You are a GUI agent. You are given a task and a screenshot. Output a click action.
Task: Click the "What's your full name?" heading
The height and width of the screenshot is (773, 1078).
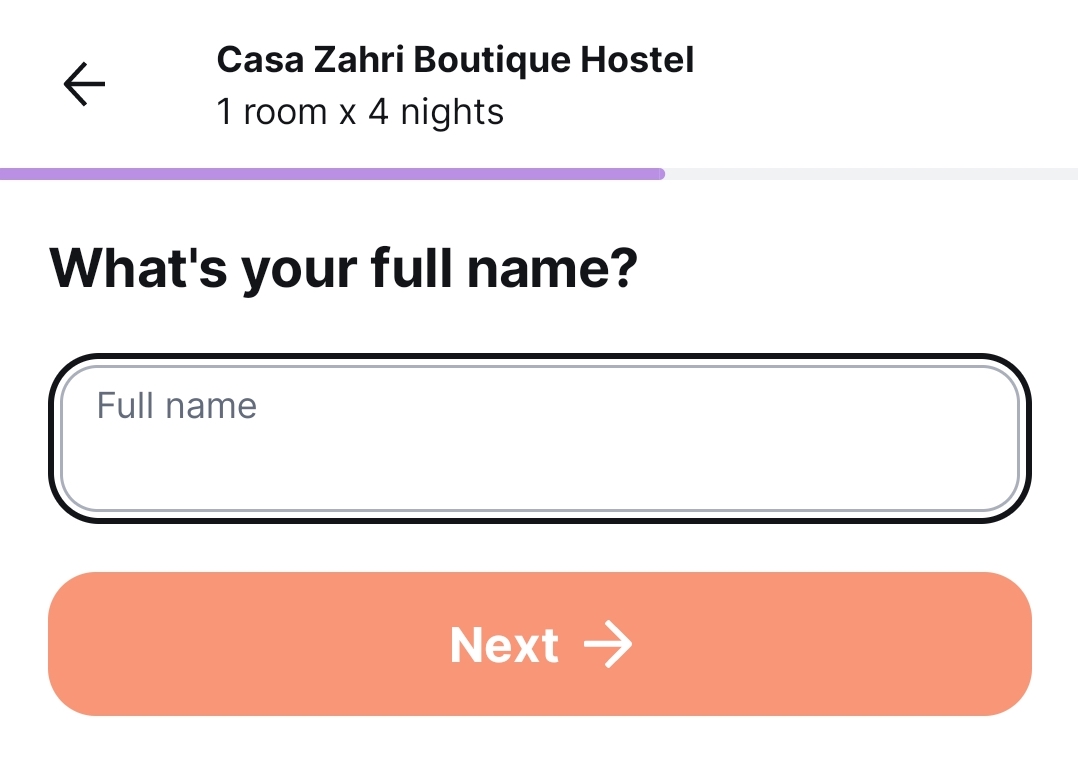tap(343, 268)
